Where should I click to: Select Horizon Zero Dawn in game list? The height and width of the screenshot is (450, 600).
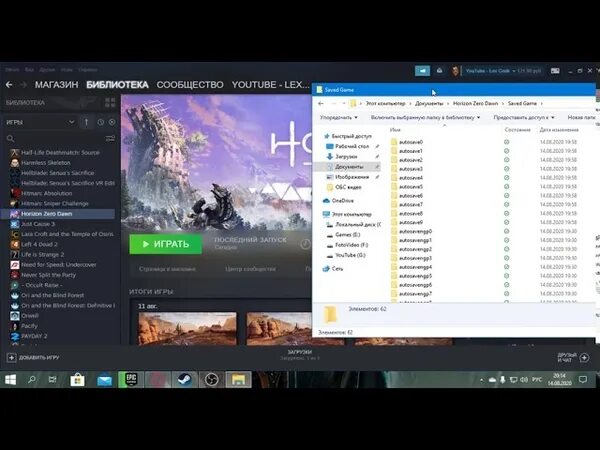coord(57,214)
